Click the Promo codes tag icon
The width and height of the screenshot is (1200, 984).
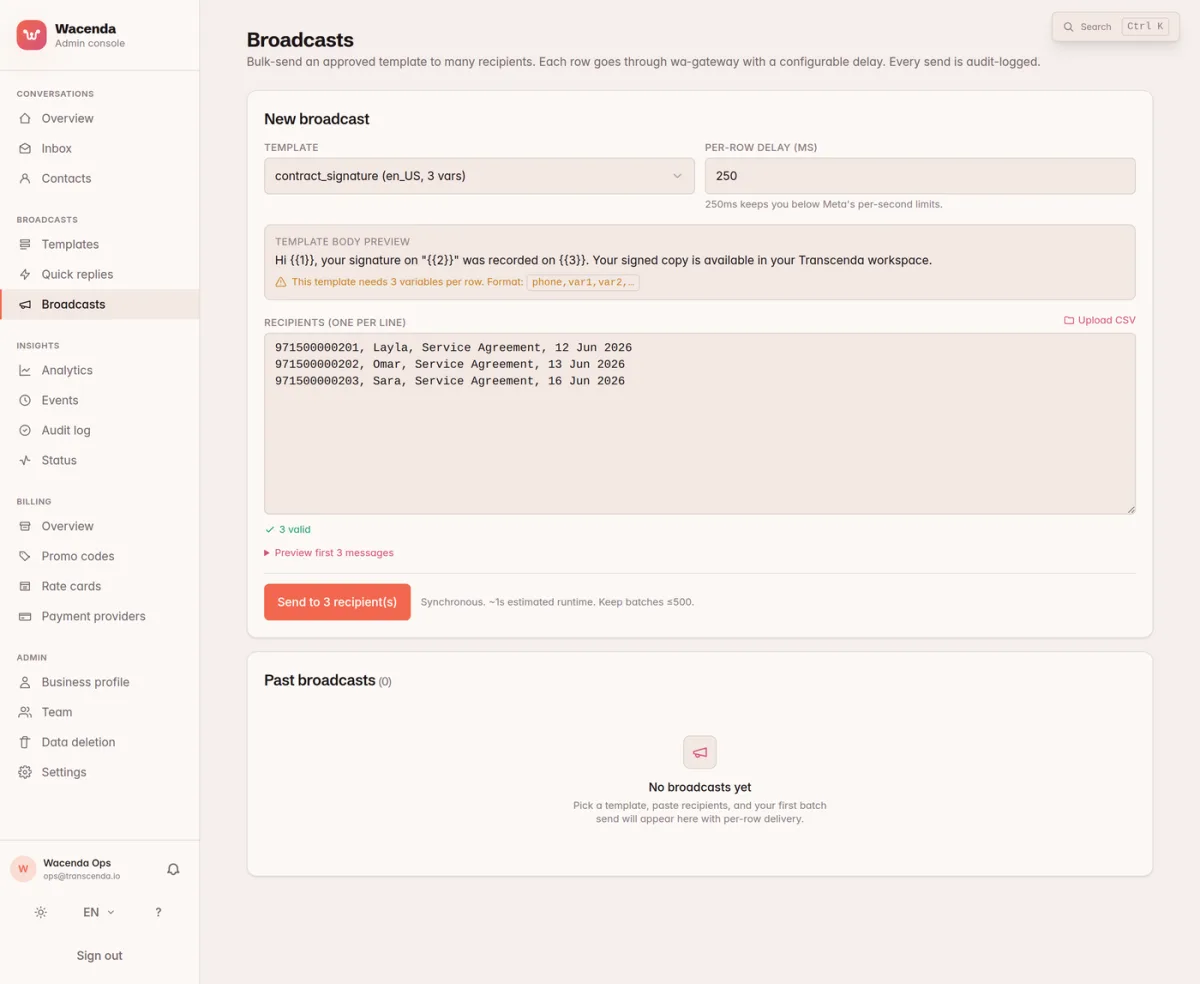(25, 556)
